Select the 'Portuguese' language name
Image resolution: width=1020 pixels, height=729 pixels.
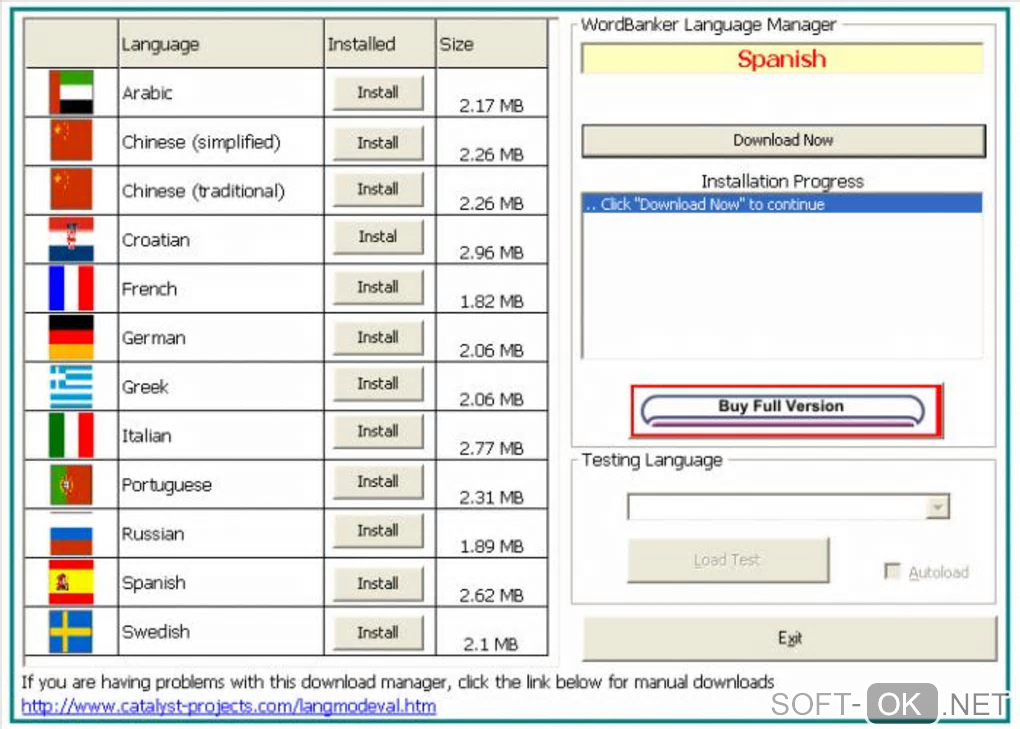tap(167, 485)
